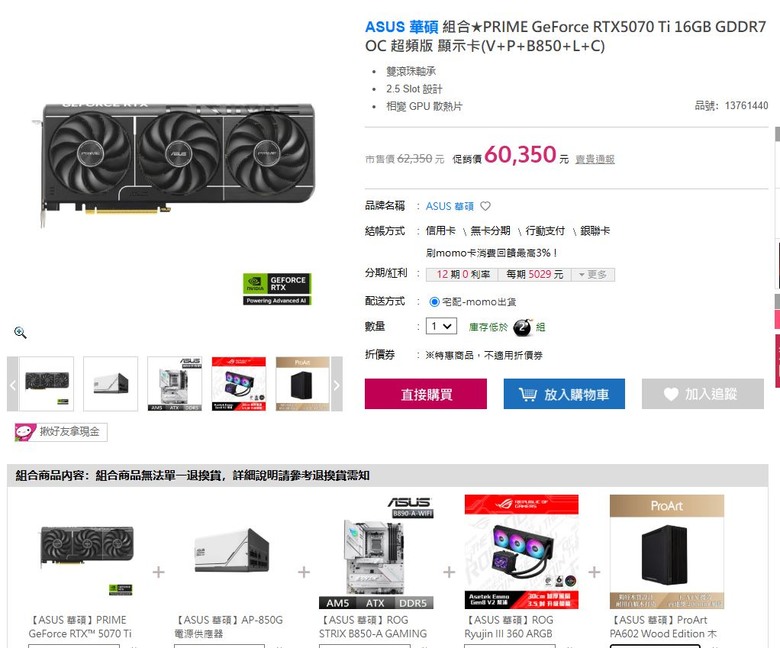Click the GeForce RTX badge on product image

coord(277,289)
